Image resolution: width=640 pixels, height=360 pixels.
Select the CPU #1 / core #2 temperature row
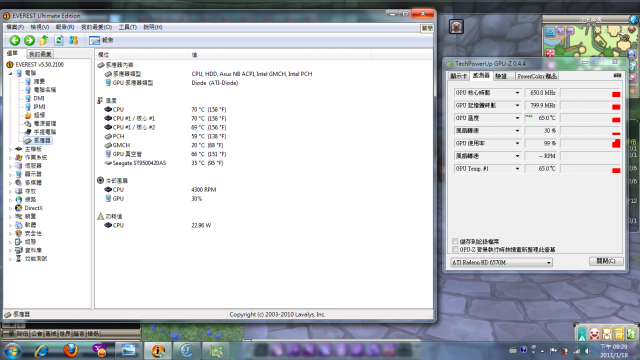coord(264,127)
